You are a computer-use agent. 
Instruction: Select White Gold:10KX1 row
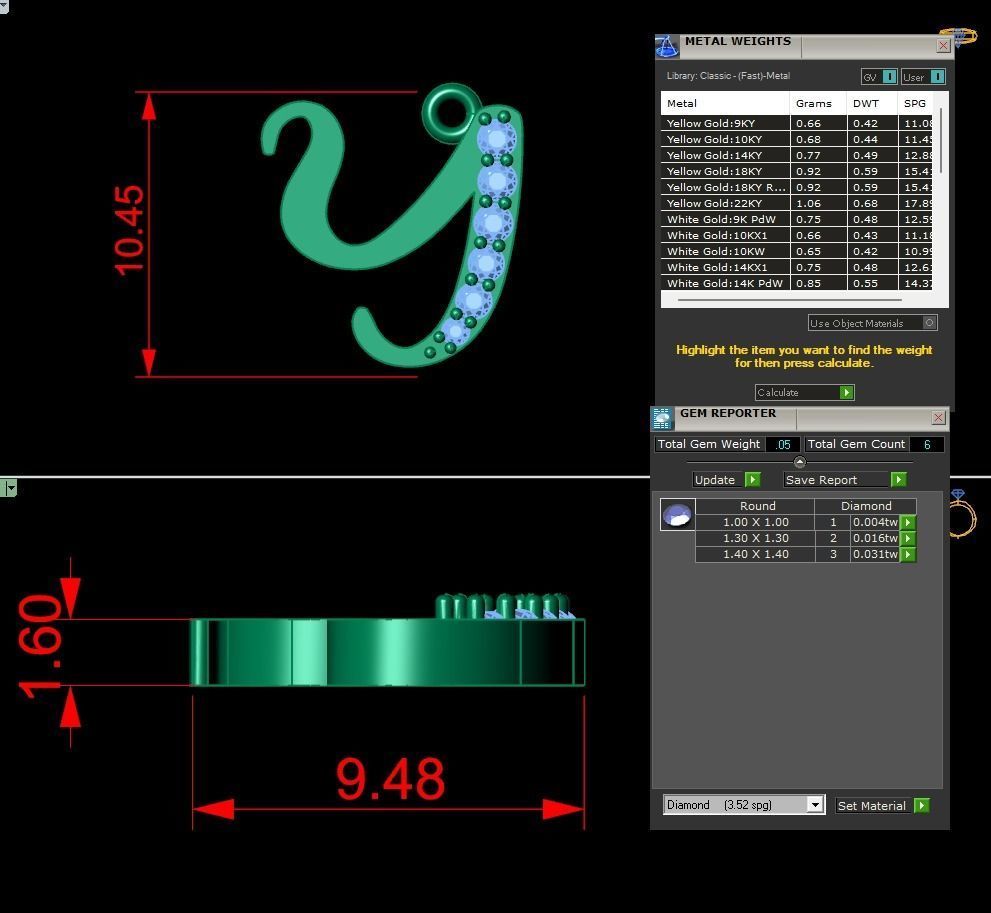(x=796, y=235)
